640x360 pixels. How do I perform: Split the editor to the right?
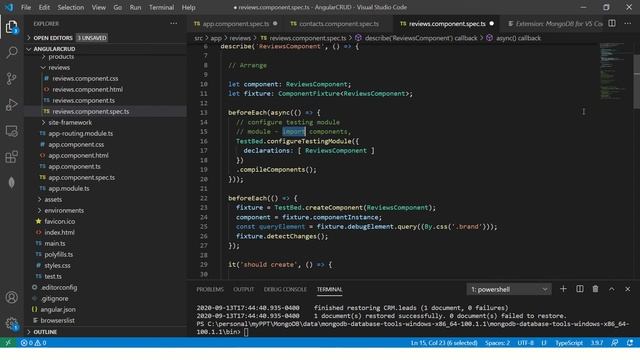click(x=612, y=24)
